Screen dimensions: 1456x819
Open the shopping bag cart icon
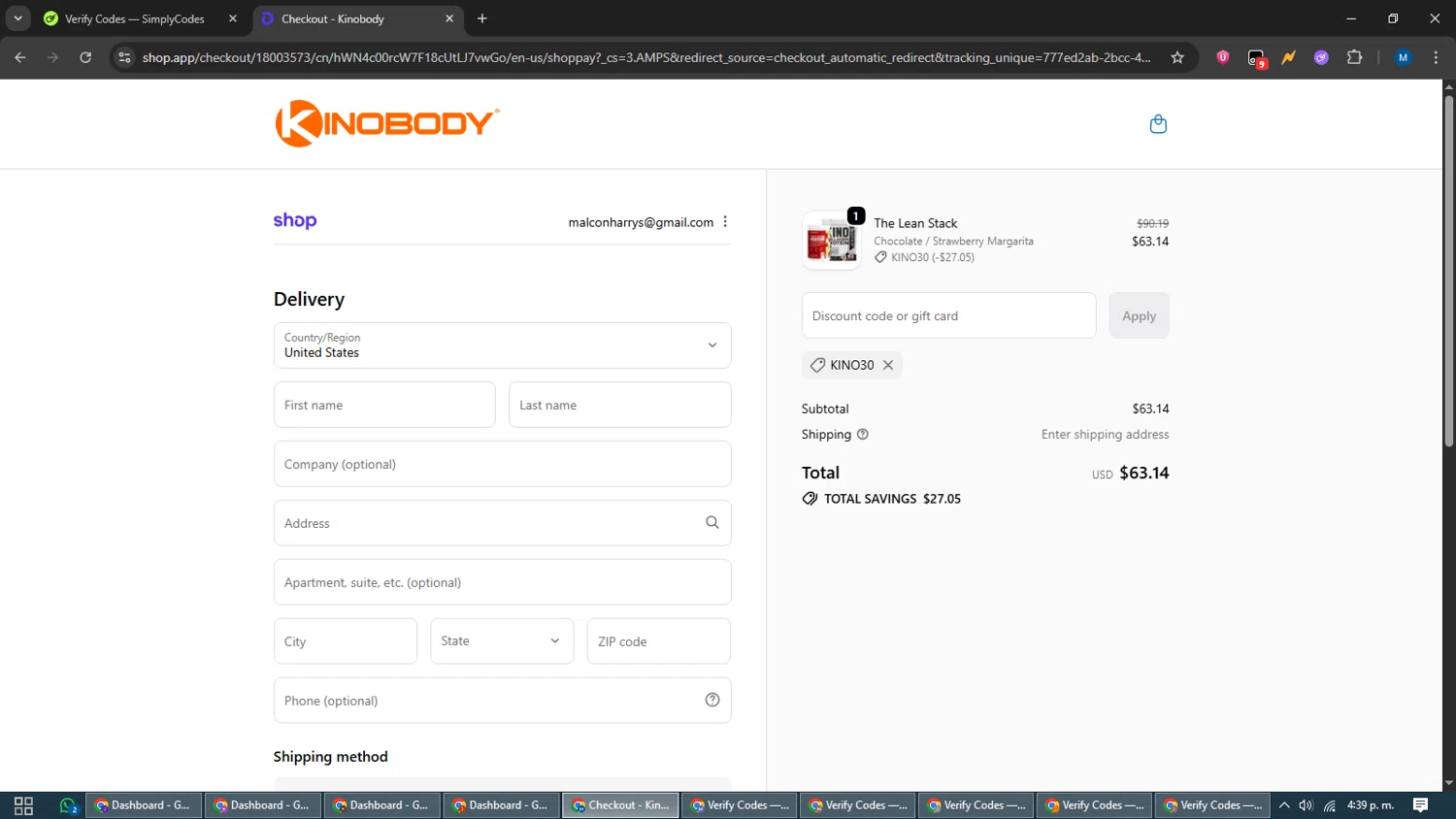(1158, 124)
